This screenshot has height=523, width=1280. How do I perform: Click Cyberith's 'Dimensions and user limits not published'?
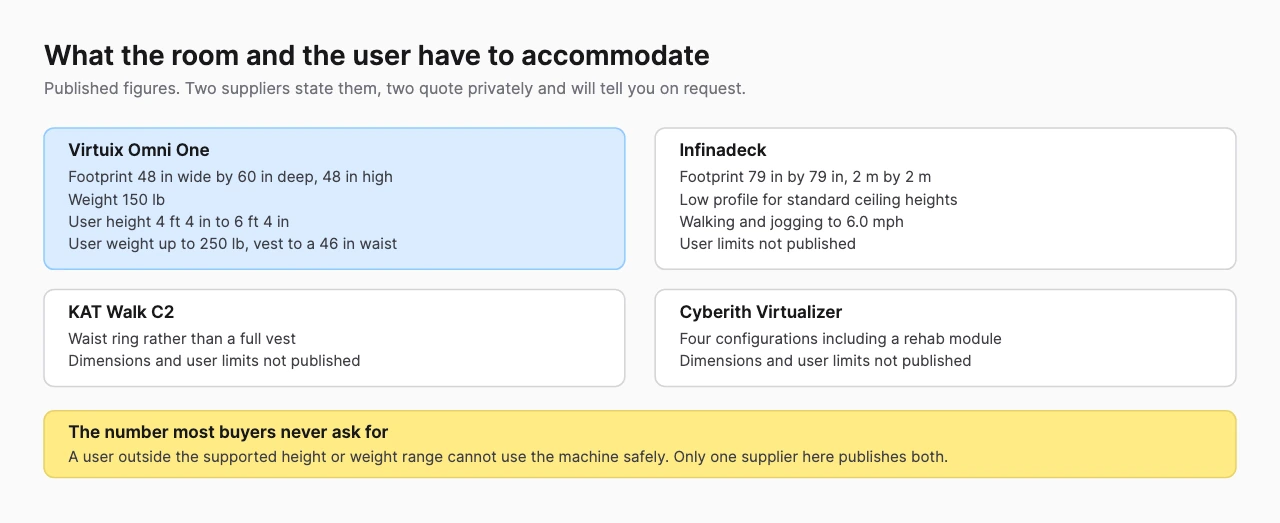(825, 361)
